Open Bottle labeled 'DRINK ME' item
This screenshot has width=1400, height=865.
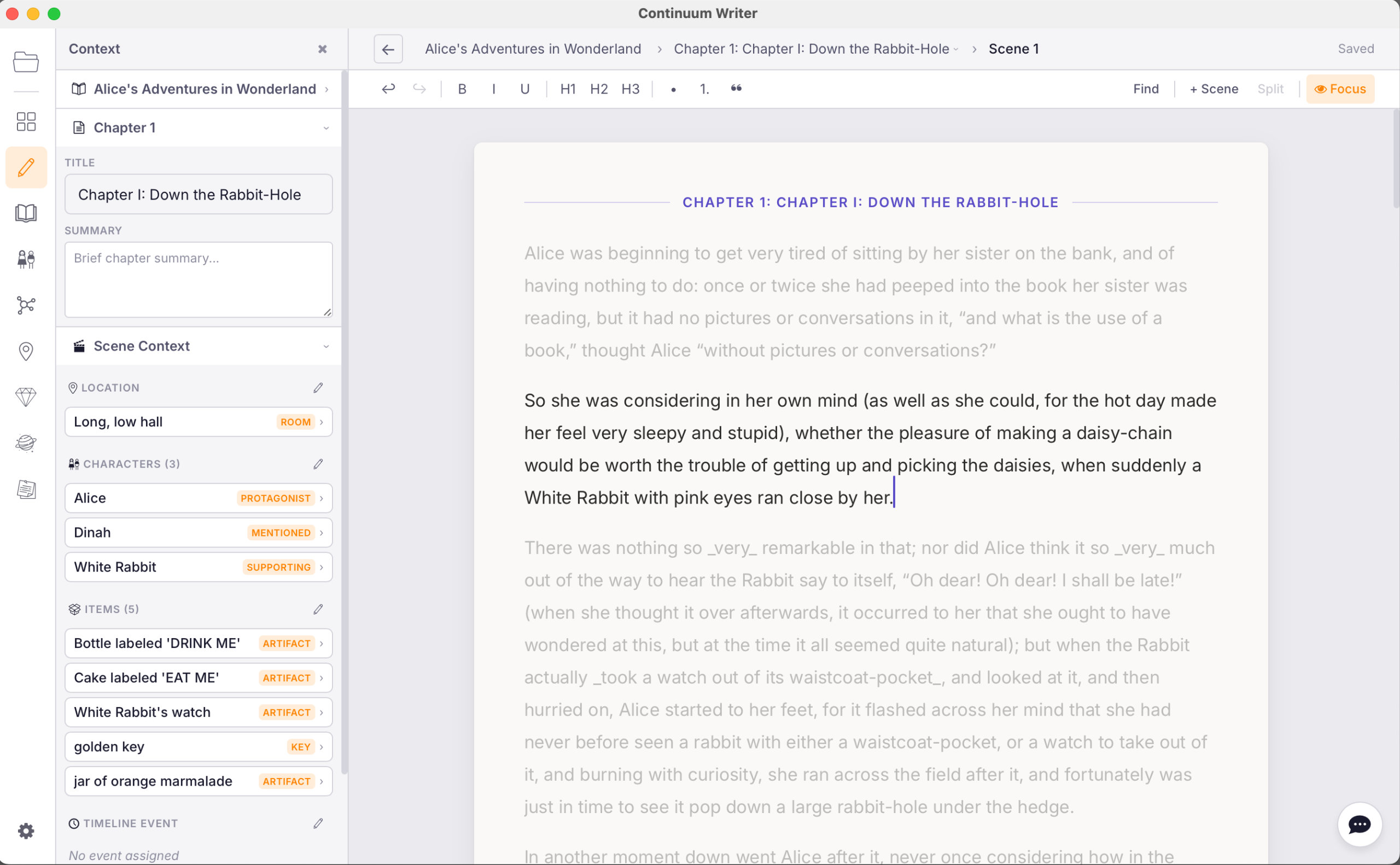199,643
